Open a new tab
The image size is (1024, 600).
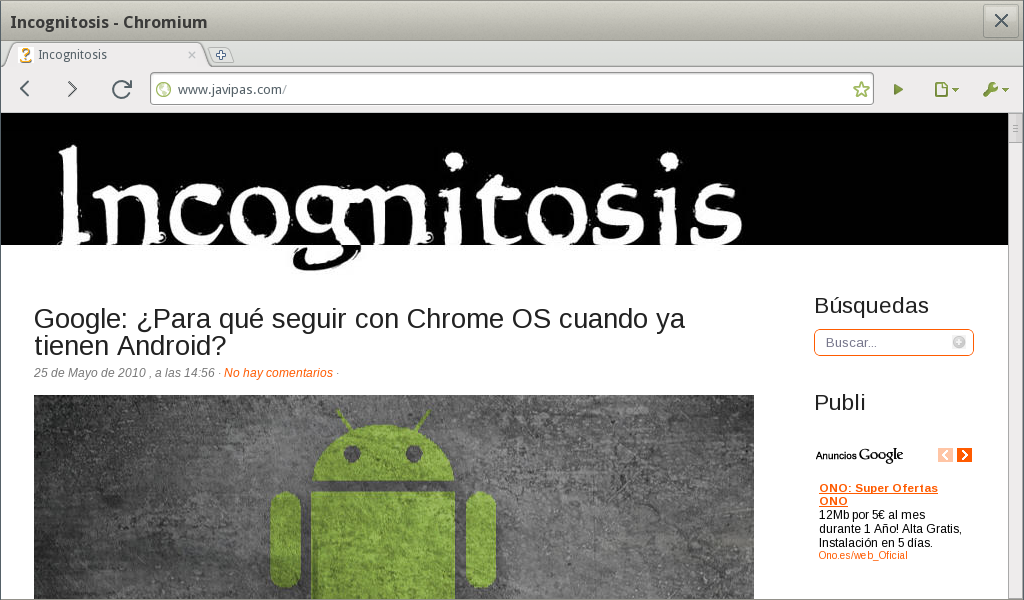[x=221, y=55]
